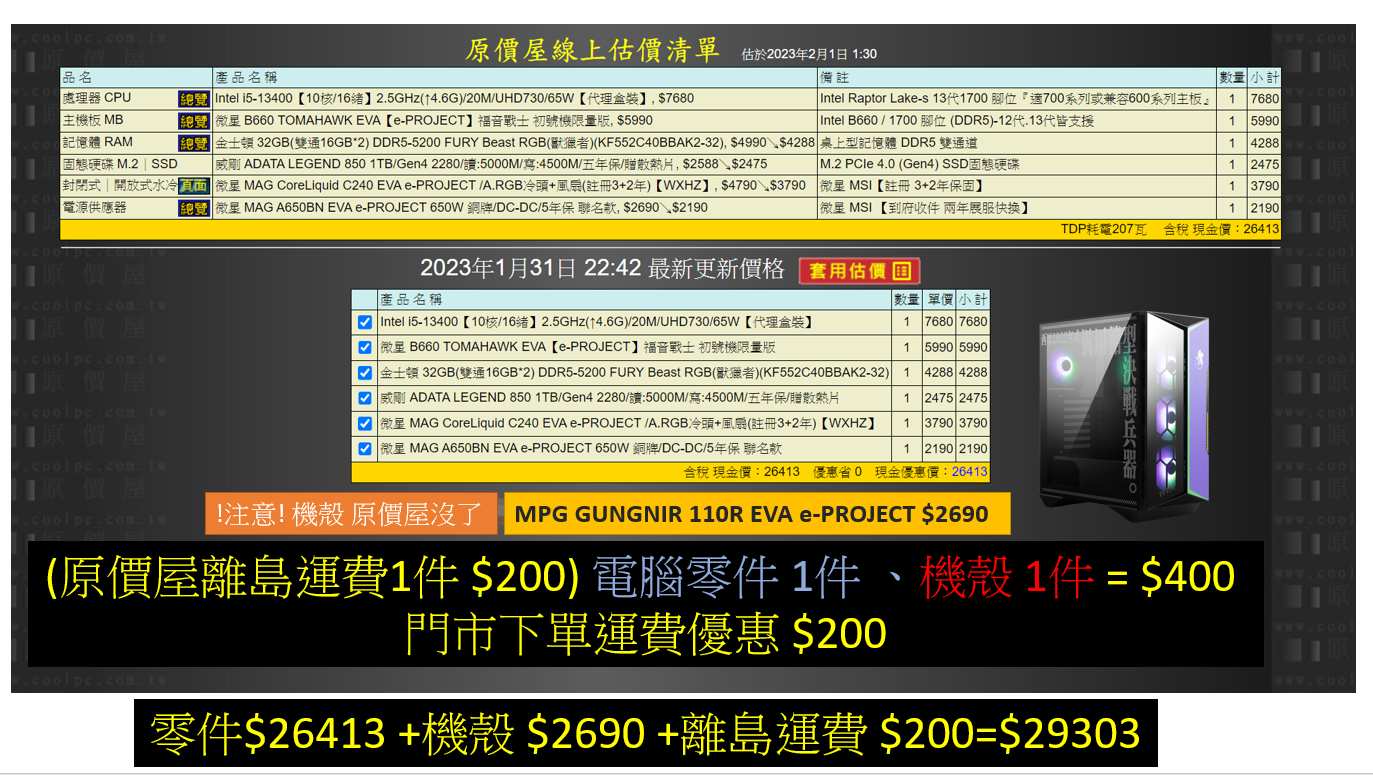The width and height of the screenshot is (1373, 775).
Task: Click the 總覽 badge in the 處理器 CPU row
Action: coord(193,99)
